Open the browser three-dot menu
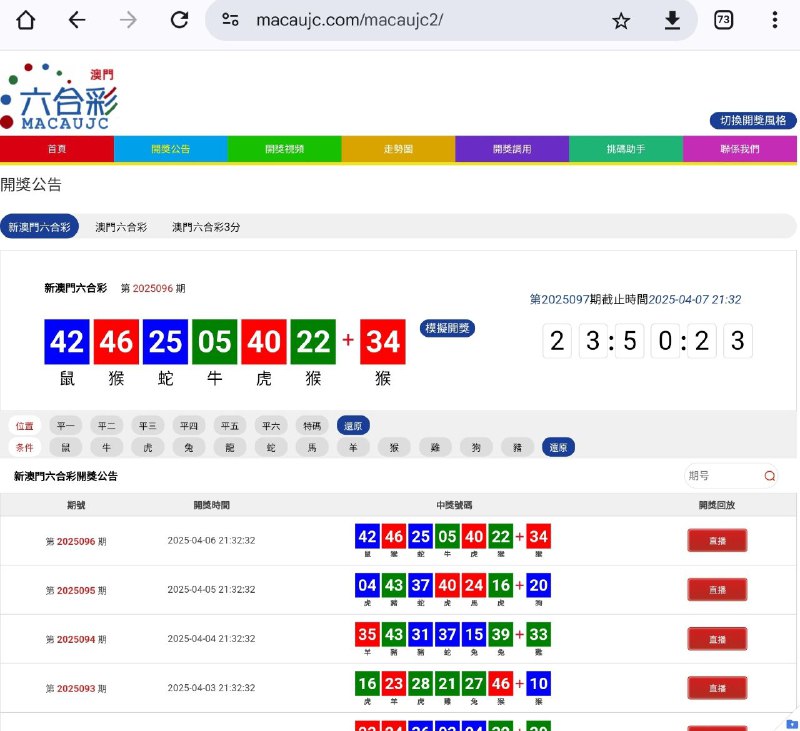Viewport: 800px width, 731px height. (x=774, y=20)
